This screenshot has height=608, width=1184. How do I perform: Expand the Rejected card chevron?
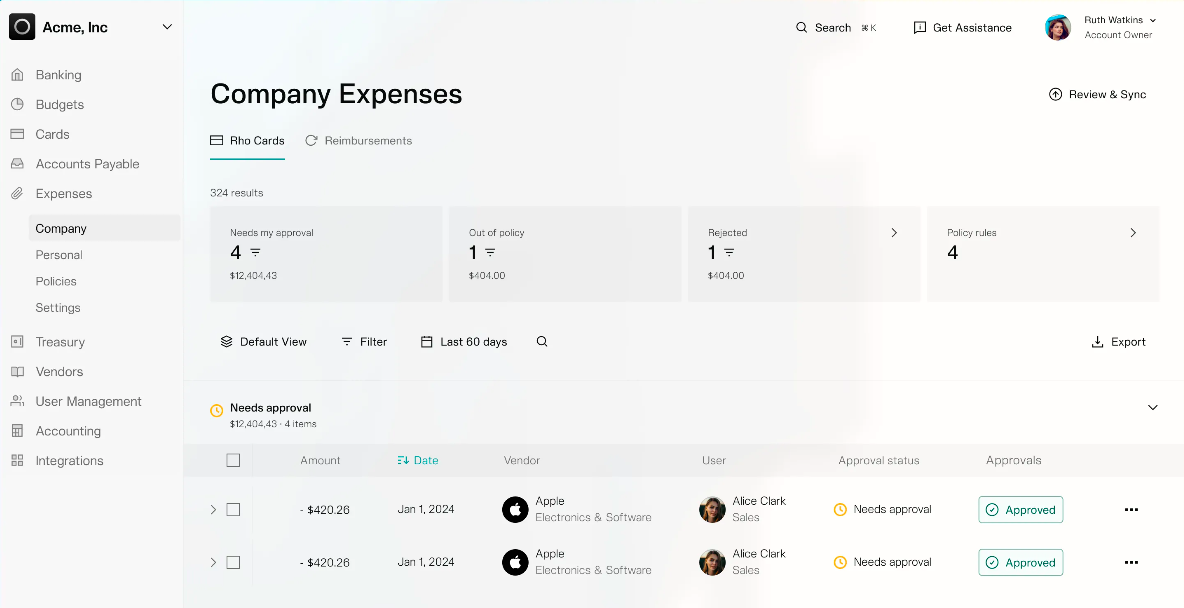coord(894,233)
